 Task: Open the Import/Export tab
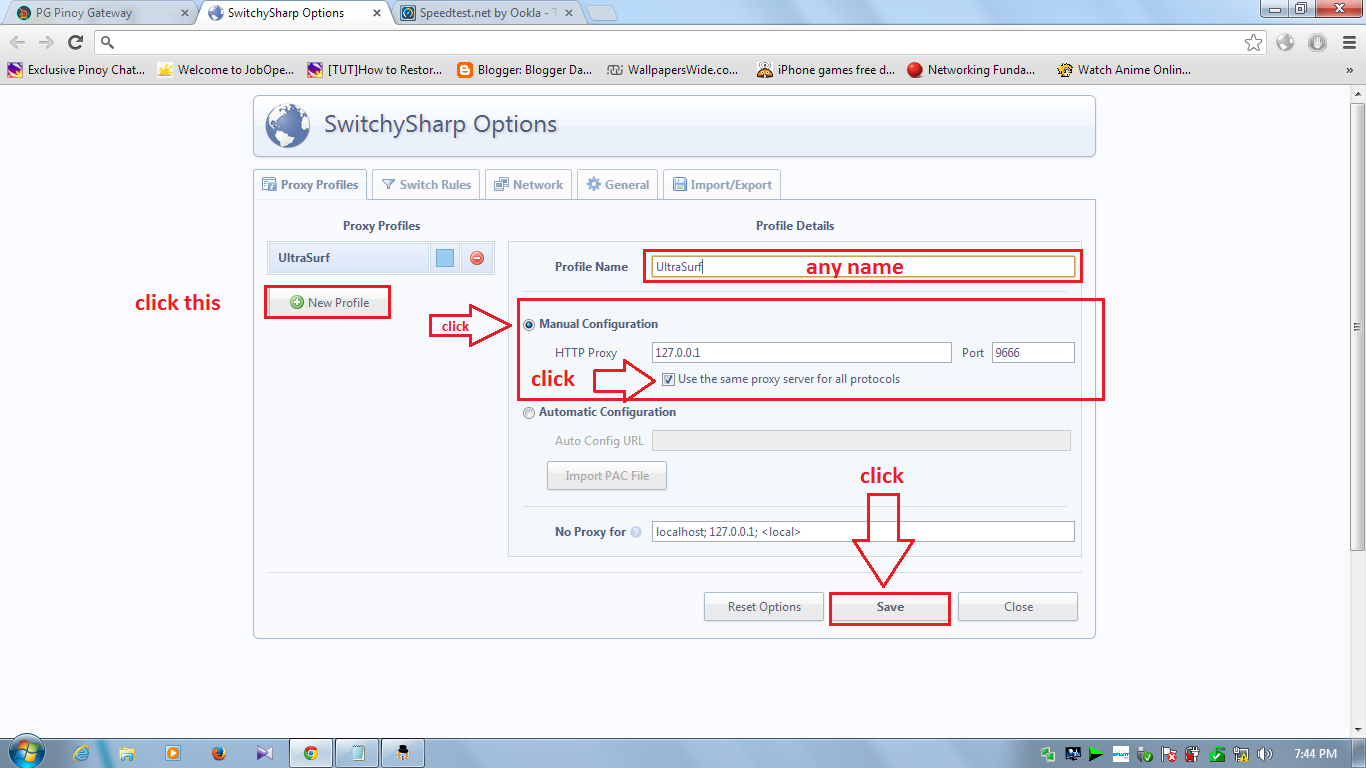721,184
